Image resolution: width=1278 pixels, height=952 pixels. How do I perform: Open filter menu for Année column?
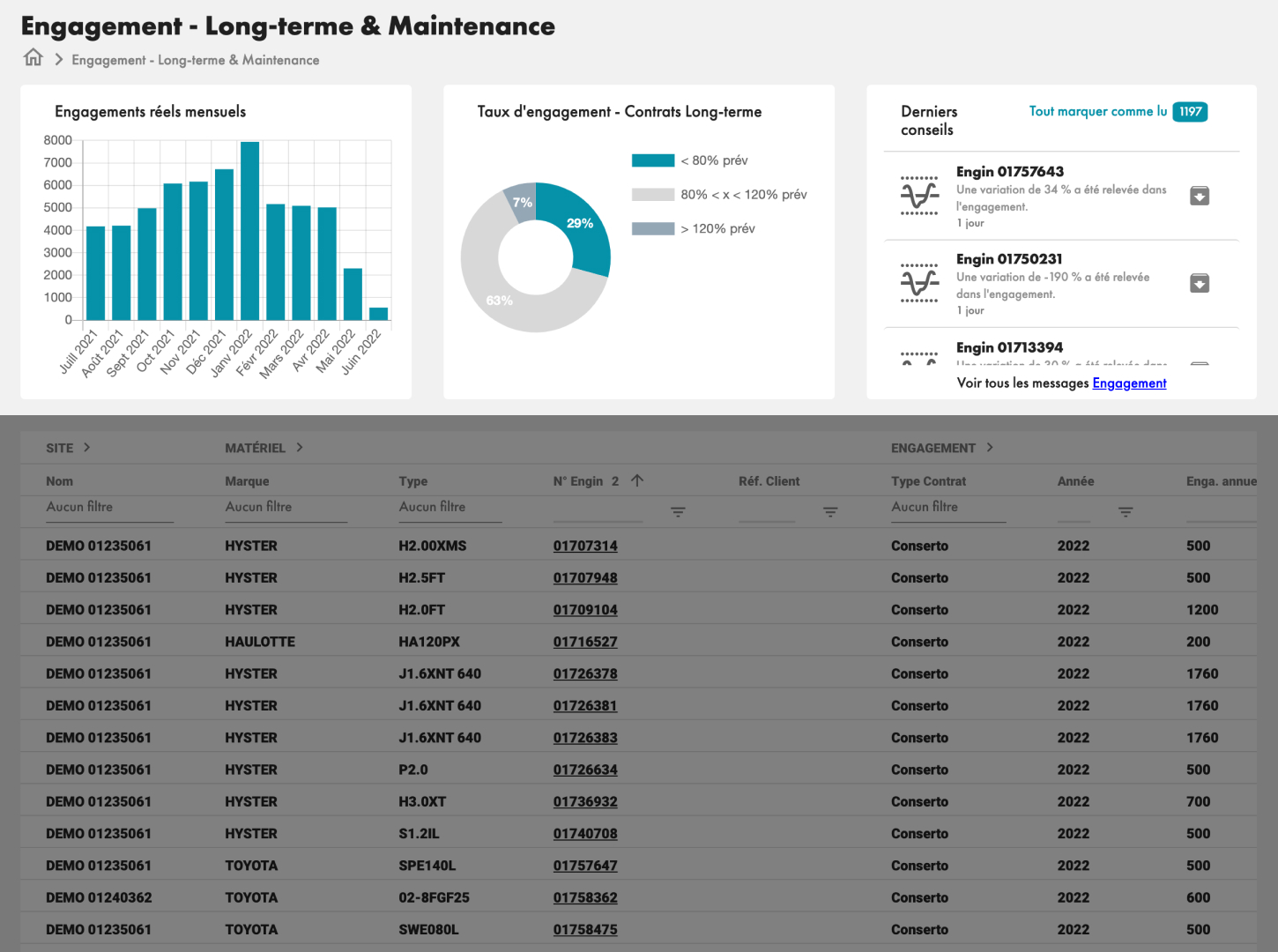tap(1126, 512)
